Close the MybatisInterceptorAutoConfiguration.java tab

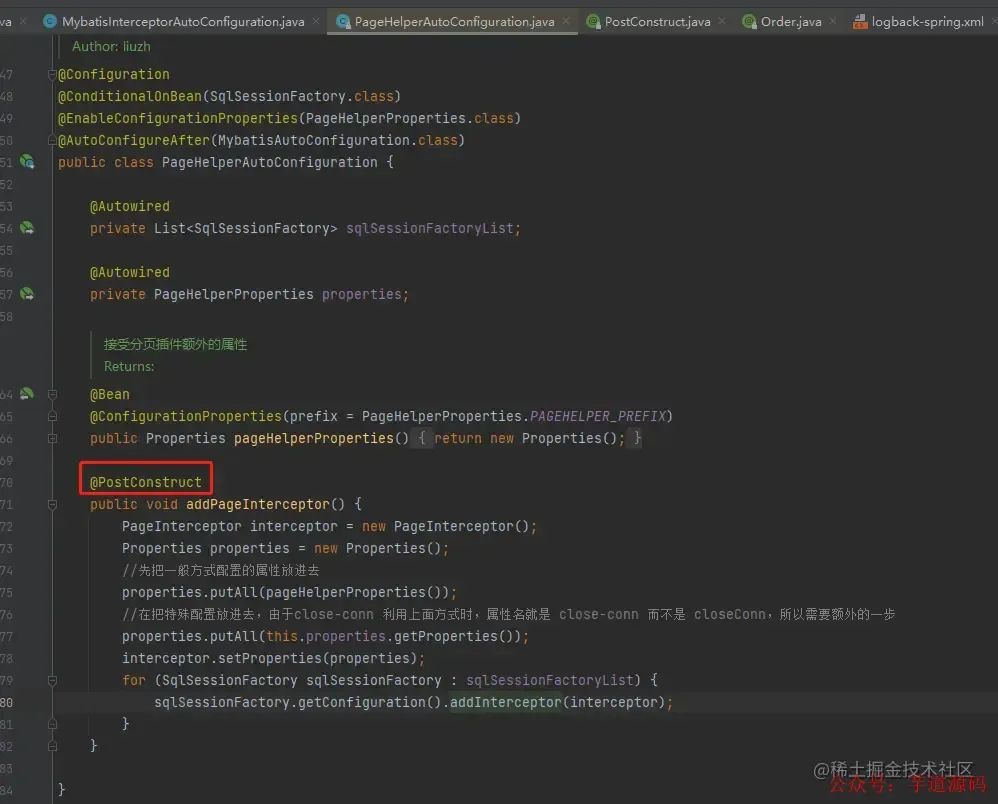coord(315,20)
